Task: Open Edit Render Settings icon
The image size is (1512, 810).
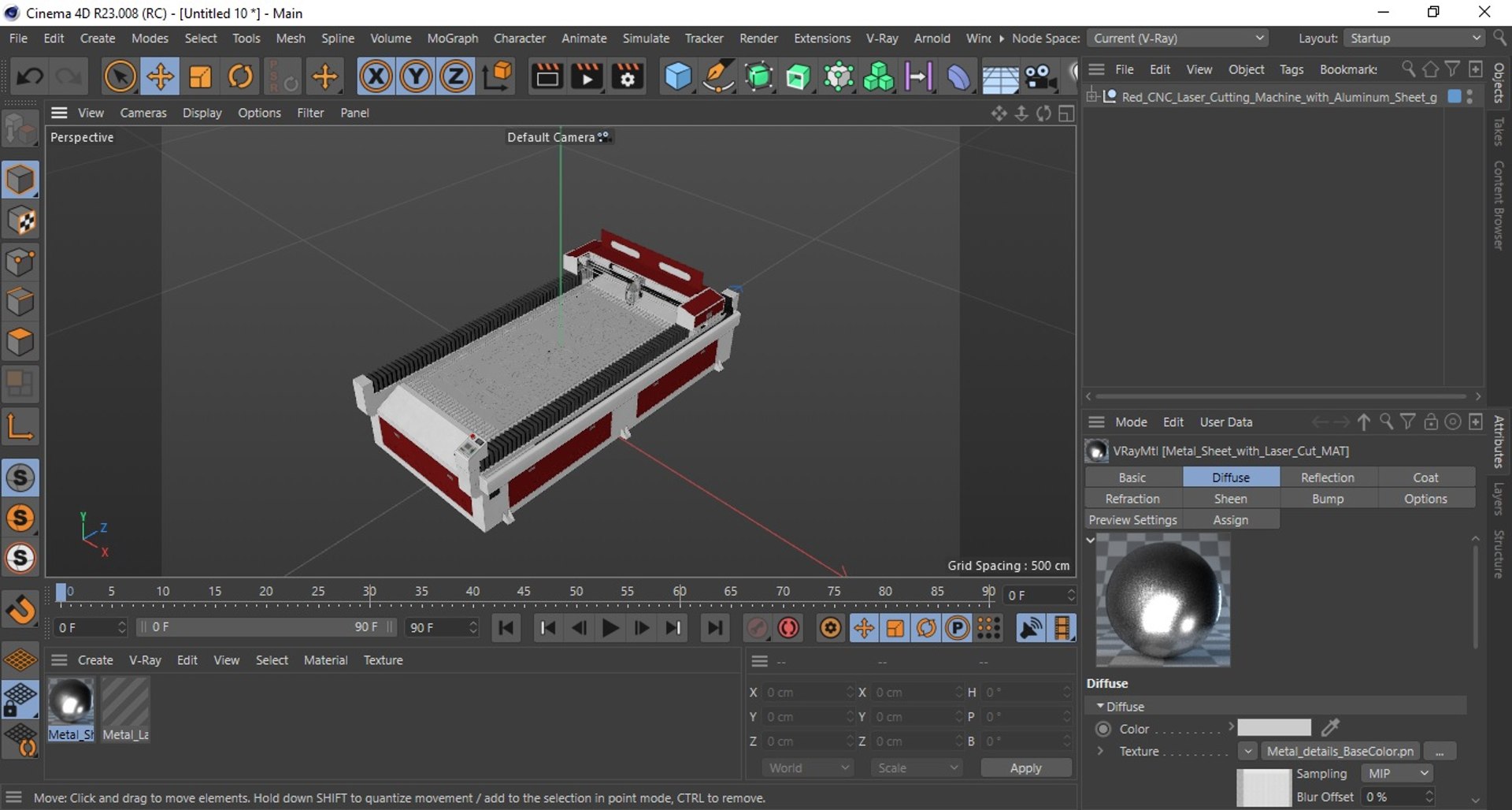Action: coord(628,76)
